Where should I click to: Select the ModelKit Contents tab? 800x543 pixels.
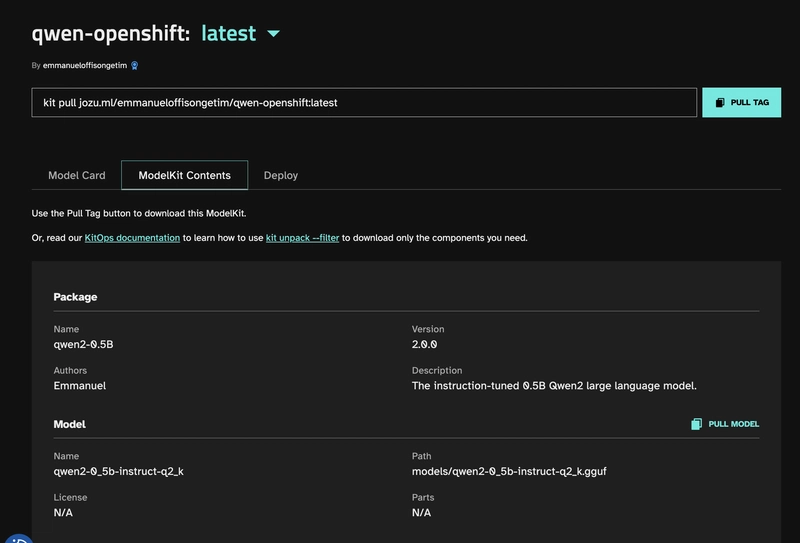point(185,175)
